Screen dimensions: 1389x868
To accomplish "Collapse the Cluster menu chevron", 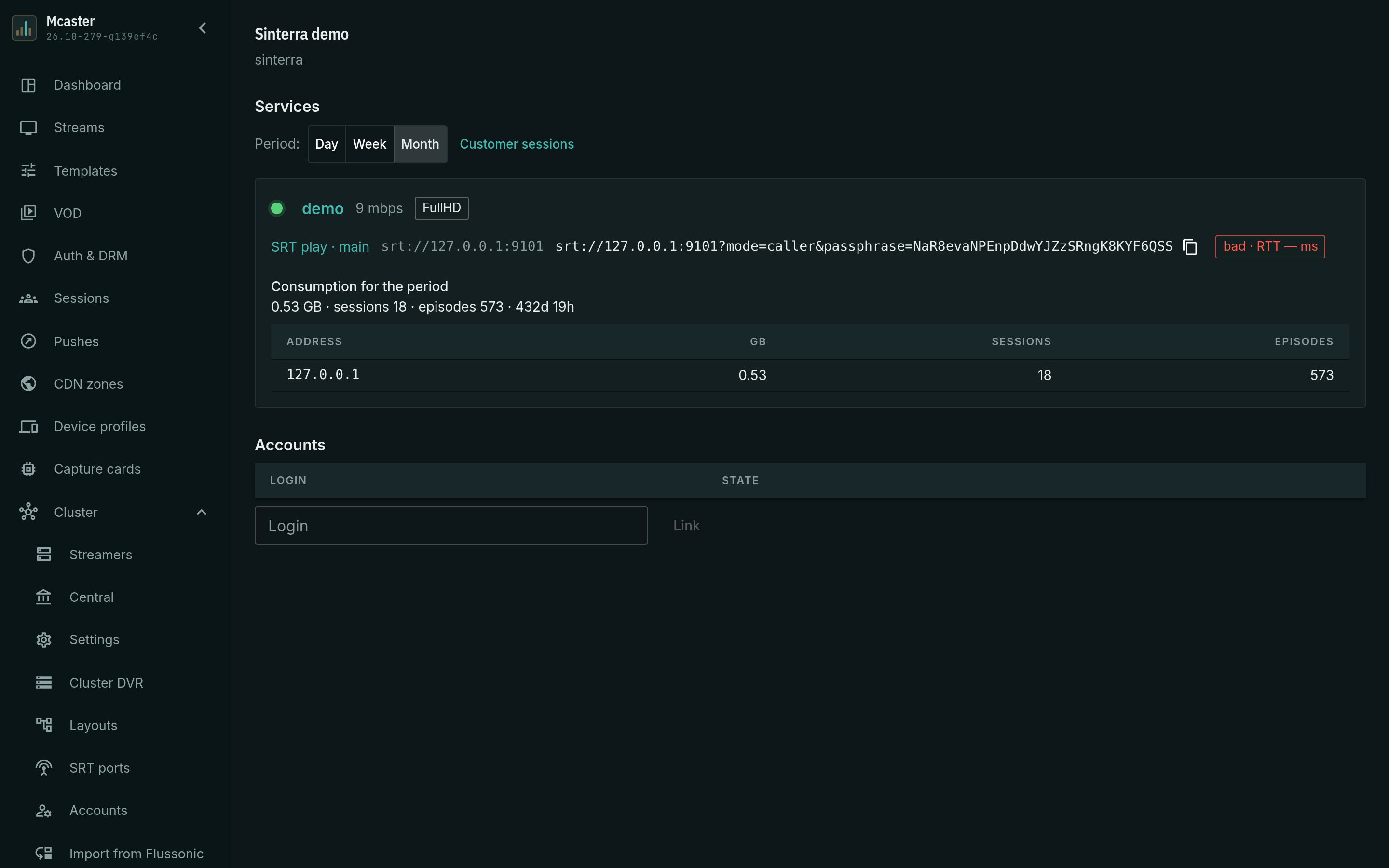I will pyautogui.click(x=202, y=512).
